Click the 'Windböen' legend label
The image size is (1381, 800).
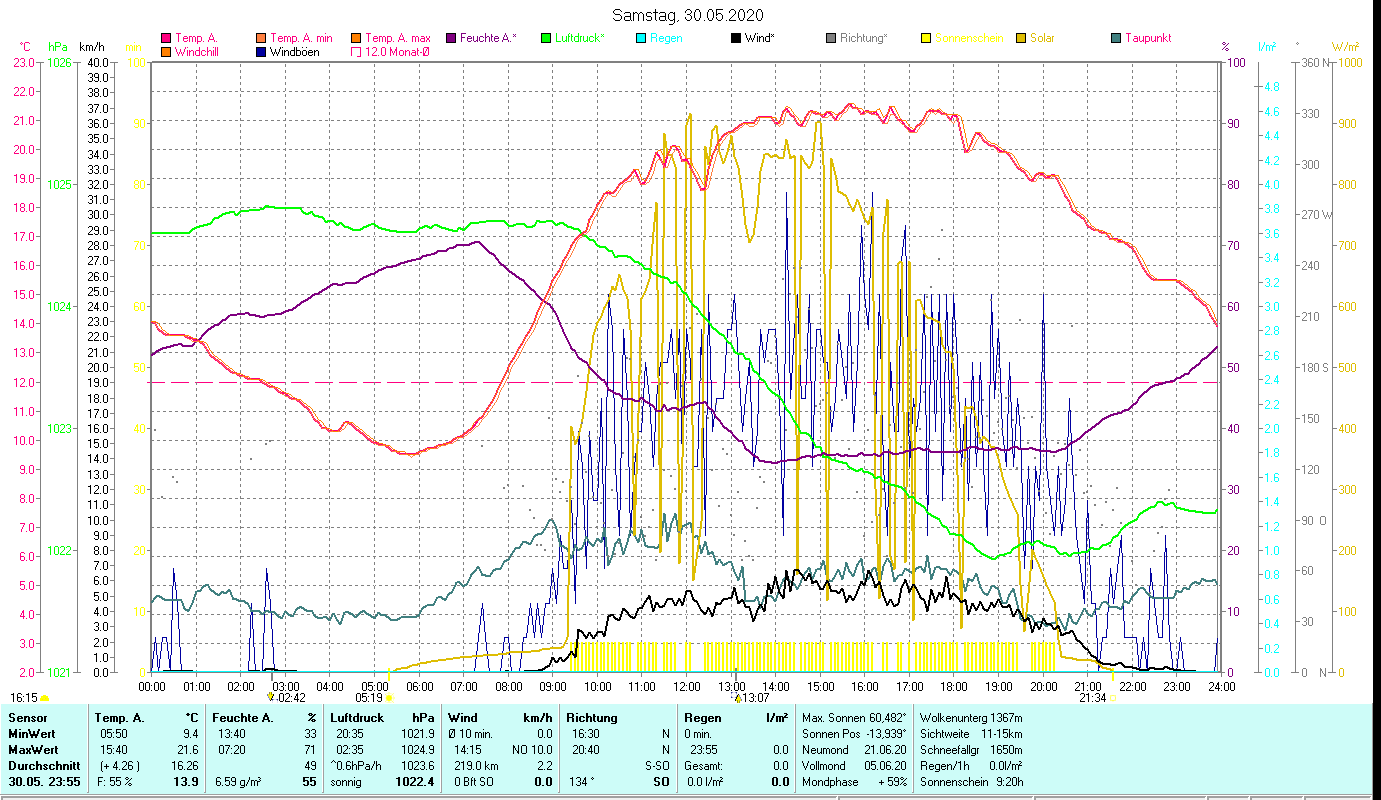click(x=294, y=52)
